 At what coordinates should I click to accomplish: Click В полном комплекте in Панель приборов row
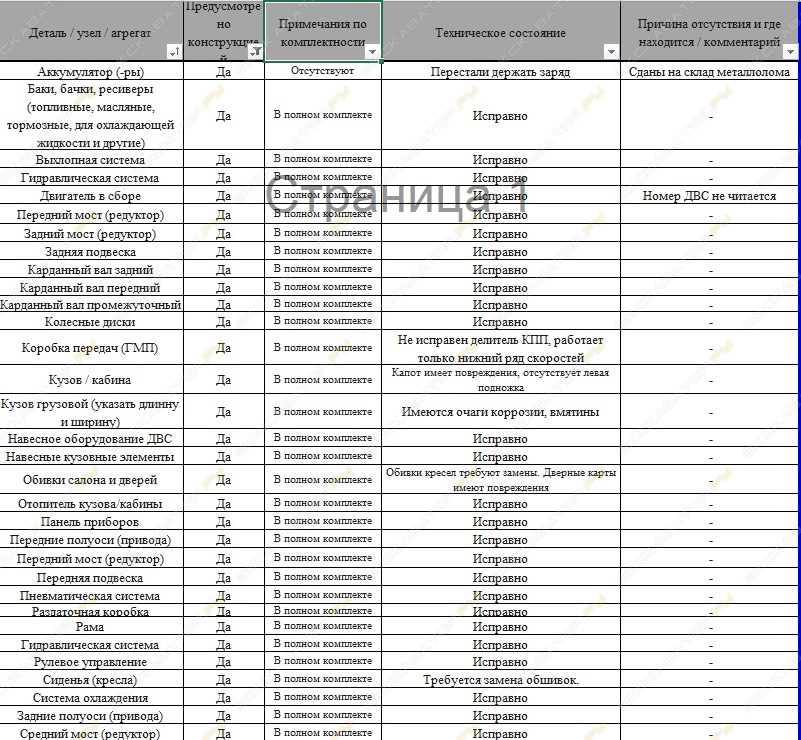(323, 521)
